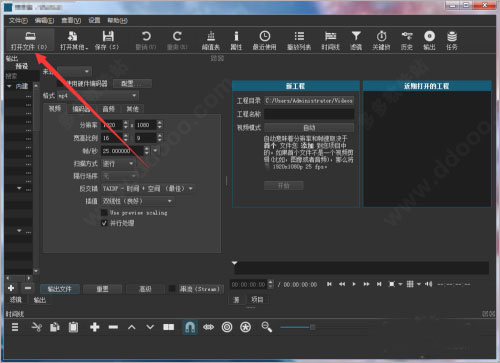
Task: Click Open Other (打开其他) in the toolbar
Action: point(74,40)
